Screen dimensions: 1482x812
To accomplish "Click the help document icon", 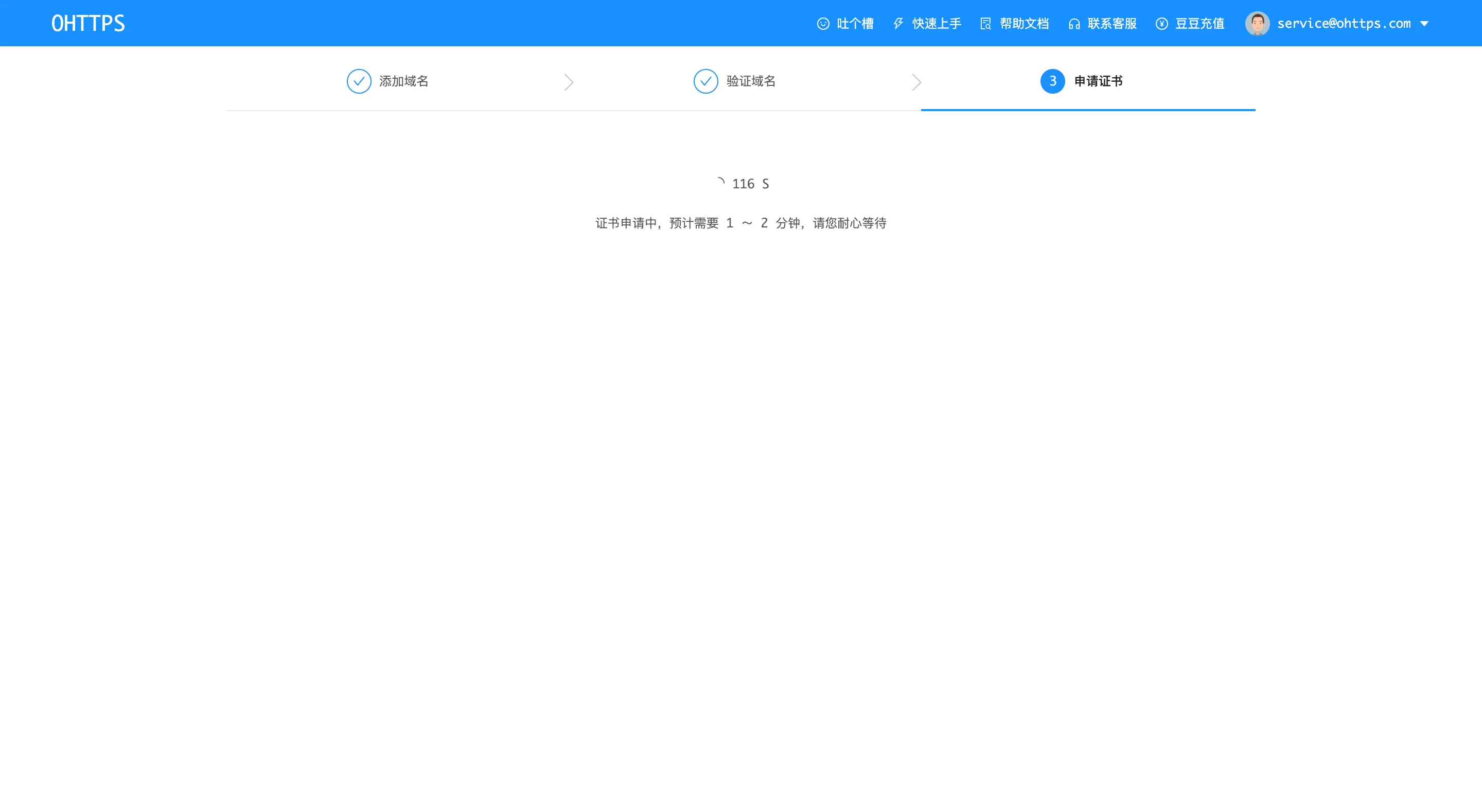I will click(985, 24).
